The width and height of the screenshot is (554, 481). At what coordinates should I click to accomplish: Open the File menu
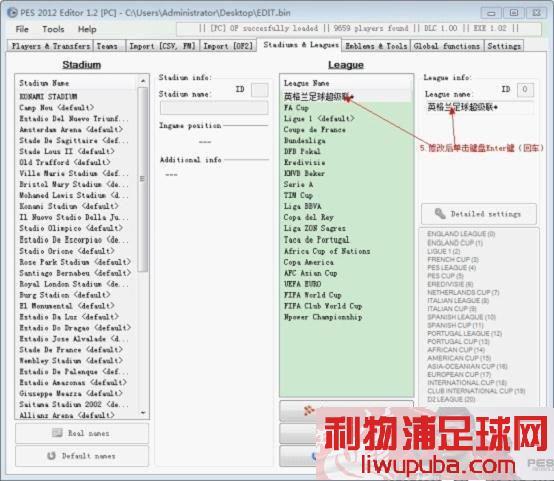pos(22,29)
